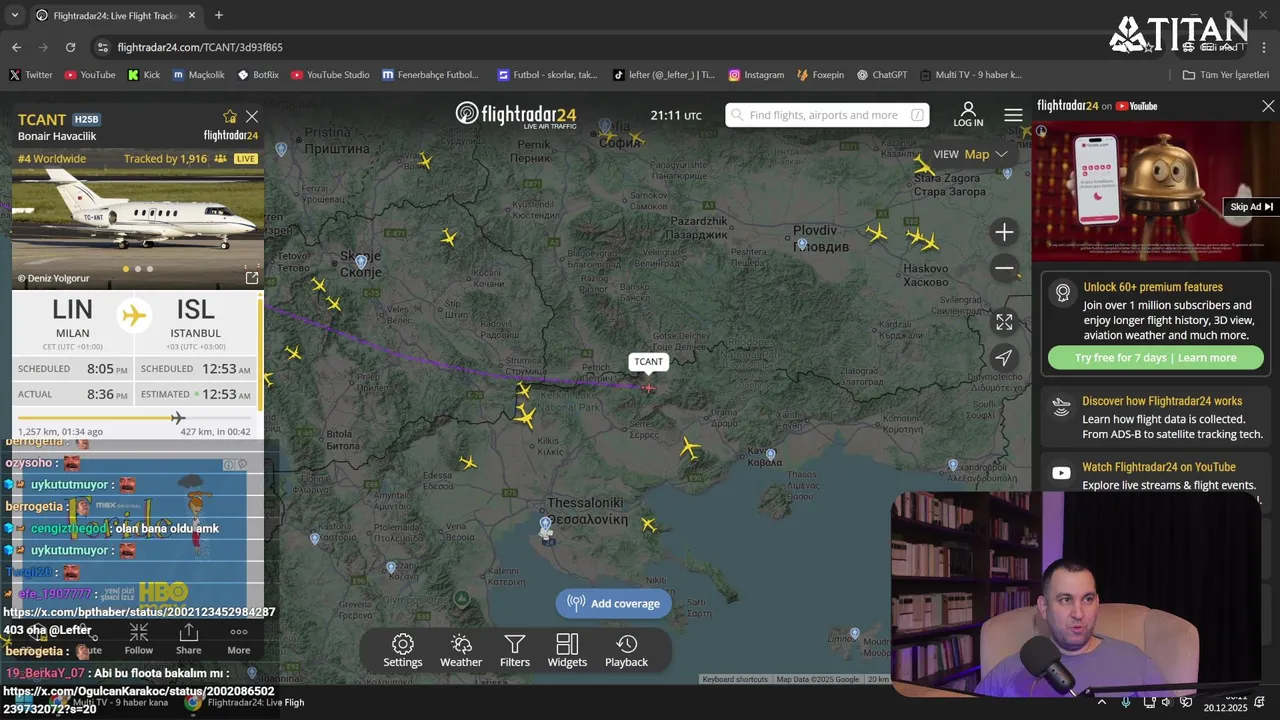Close the Flightradar24 YouTube side panel
This screenshot has height=720, width=1280.
tap(1268, 106)
